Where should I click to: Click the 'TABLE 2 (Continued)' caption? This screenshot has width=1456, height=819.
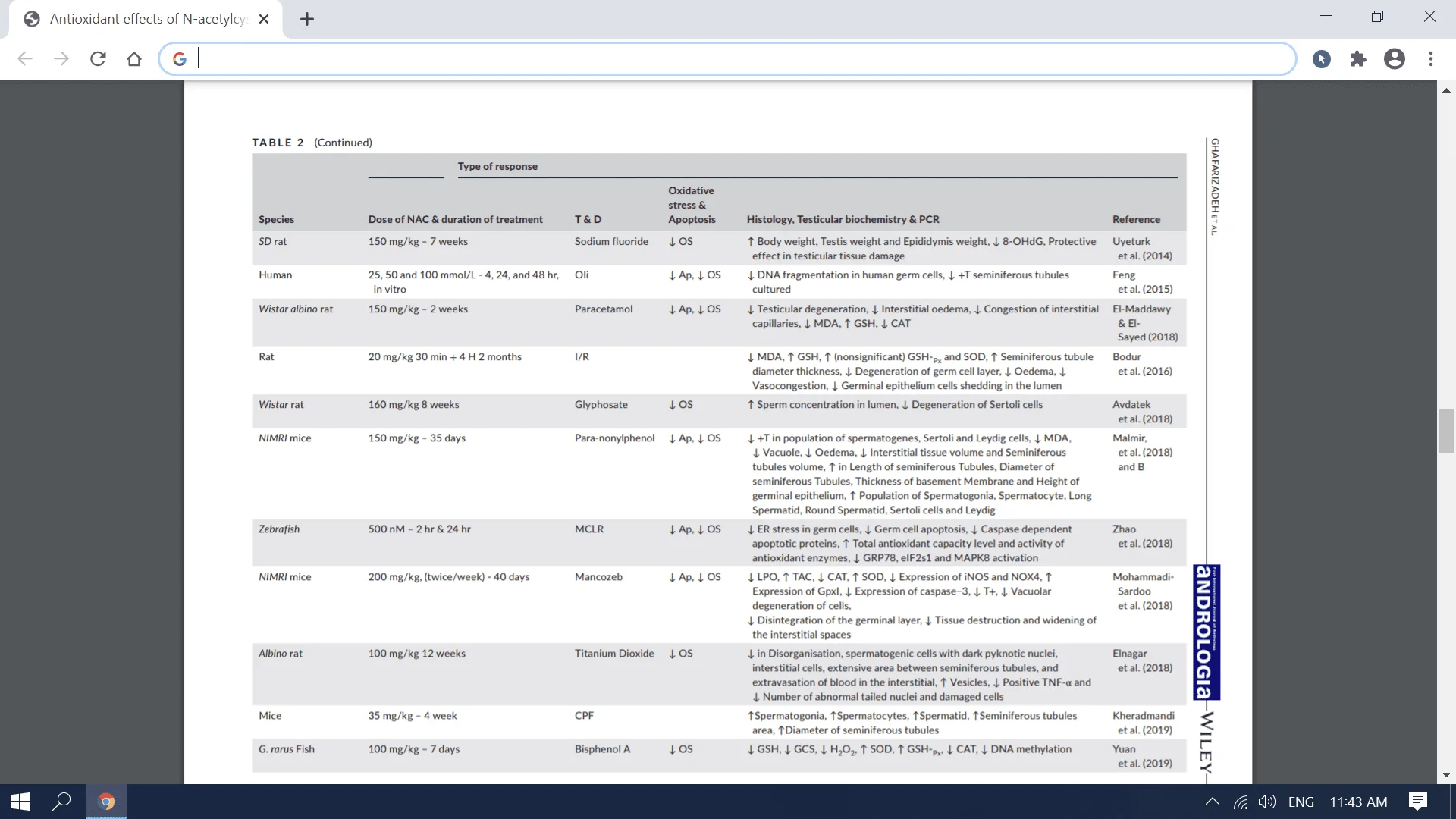(312, 143)
